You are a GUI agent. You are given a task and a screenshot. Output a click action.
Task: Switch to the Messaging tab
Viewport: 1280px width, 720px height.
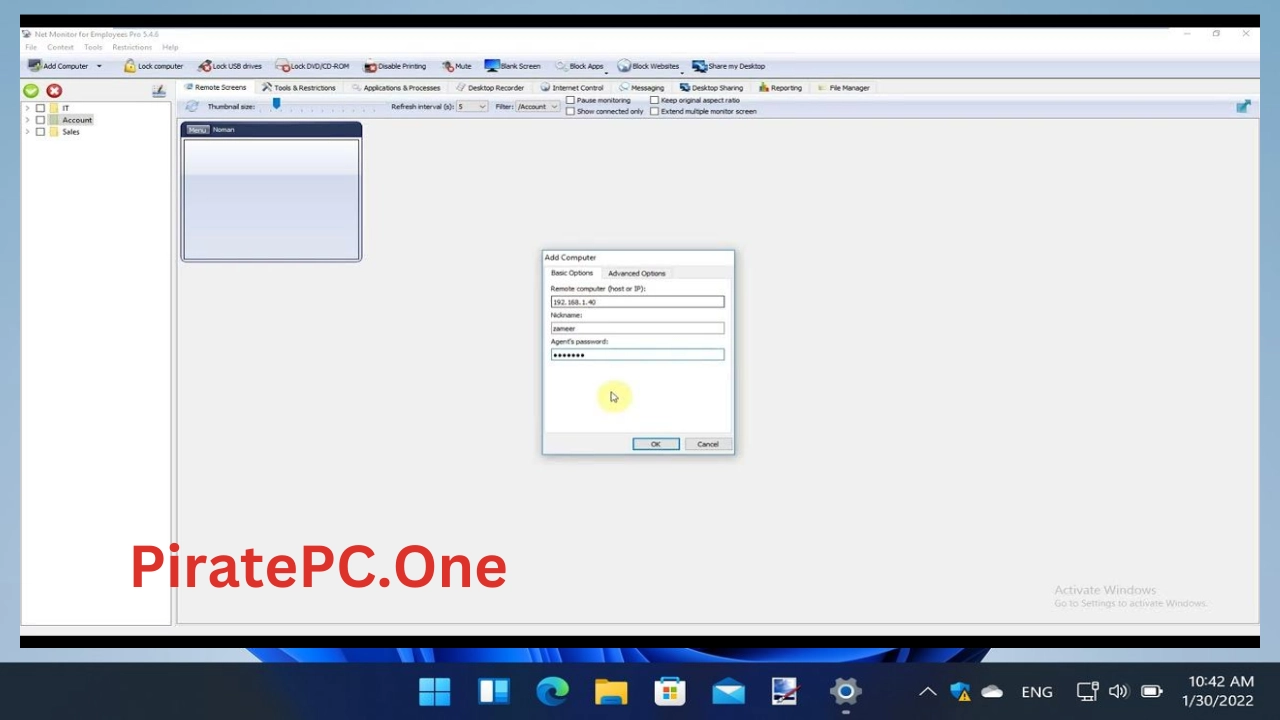(641, 87)
